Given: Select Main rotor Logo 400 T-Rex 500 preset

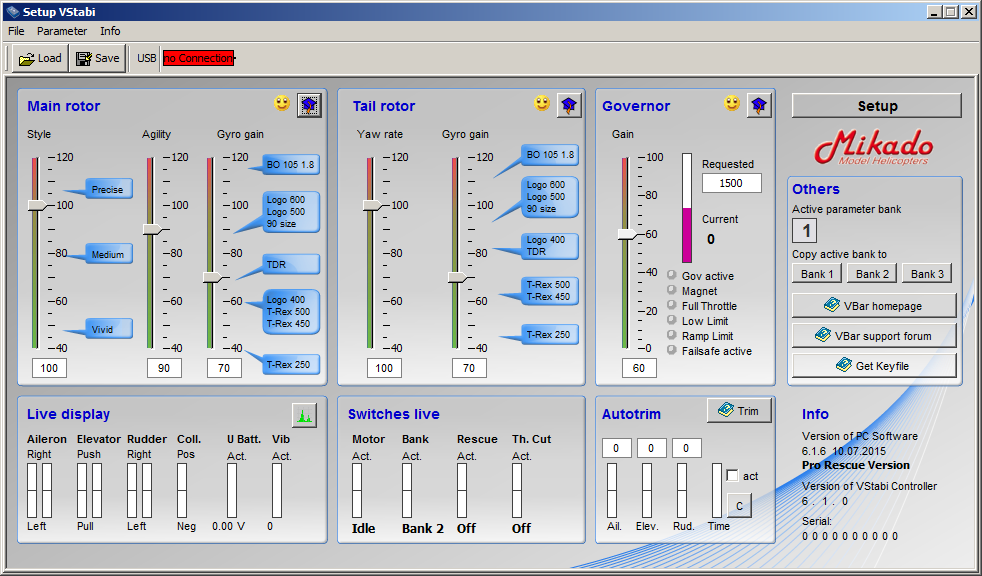Looking at the screenshot, I should 291,312.
